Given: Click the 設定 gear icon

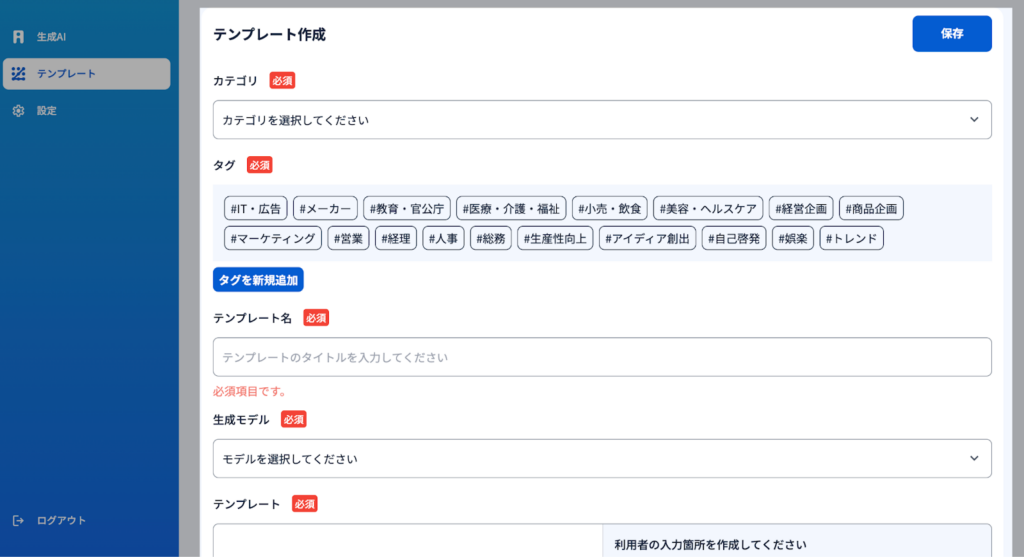Looking at the screenshot, I should click(x=18, y=111).
